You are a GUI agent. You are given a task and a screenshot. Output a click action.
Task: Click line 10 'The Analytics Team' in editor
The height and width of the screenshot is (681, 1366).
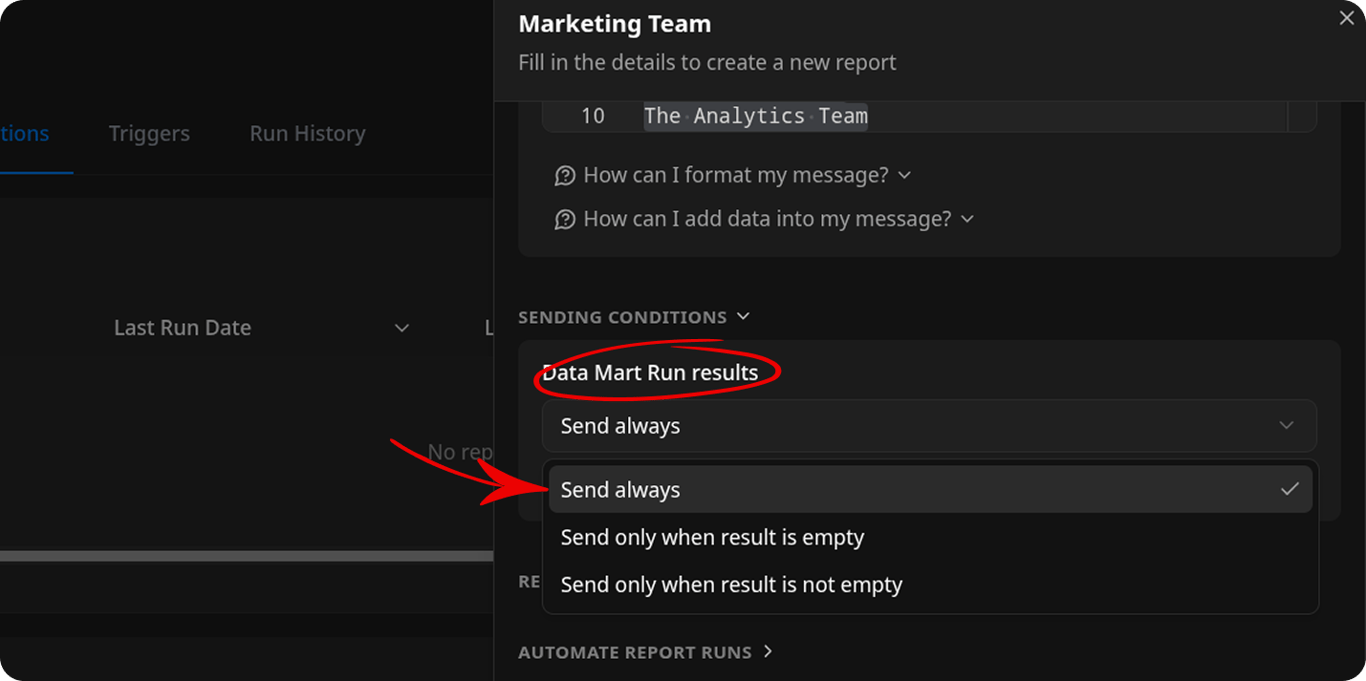pyautogui.click(x=756, y=116)
